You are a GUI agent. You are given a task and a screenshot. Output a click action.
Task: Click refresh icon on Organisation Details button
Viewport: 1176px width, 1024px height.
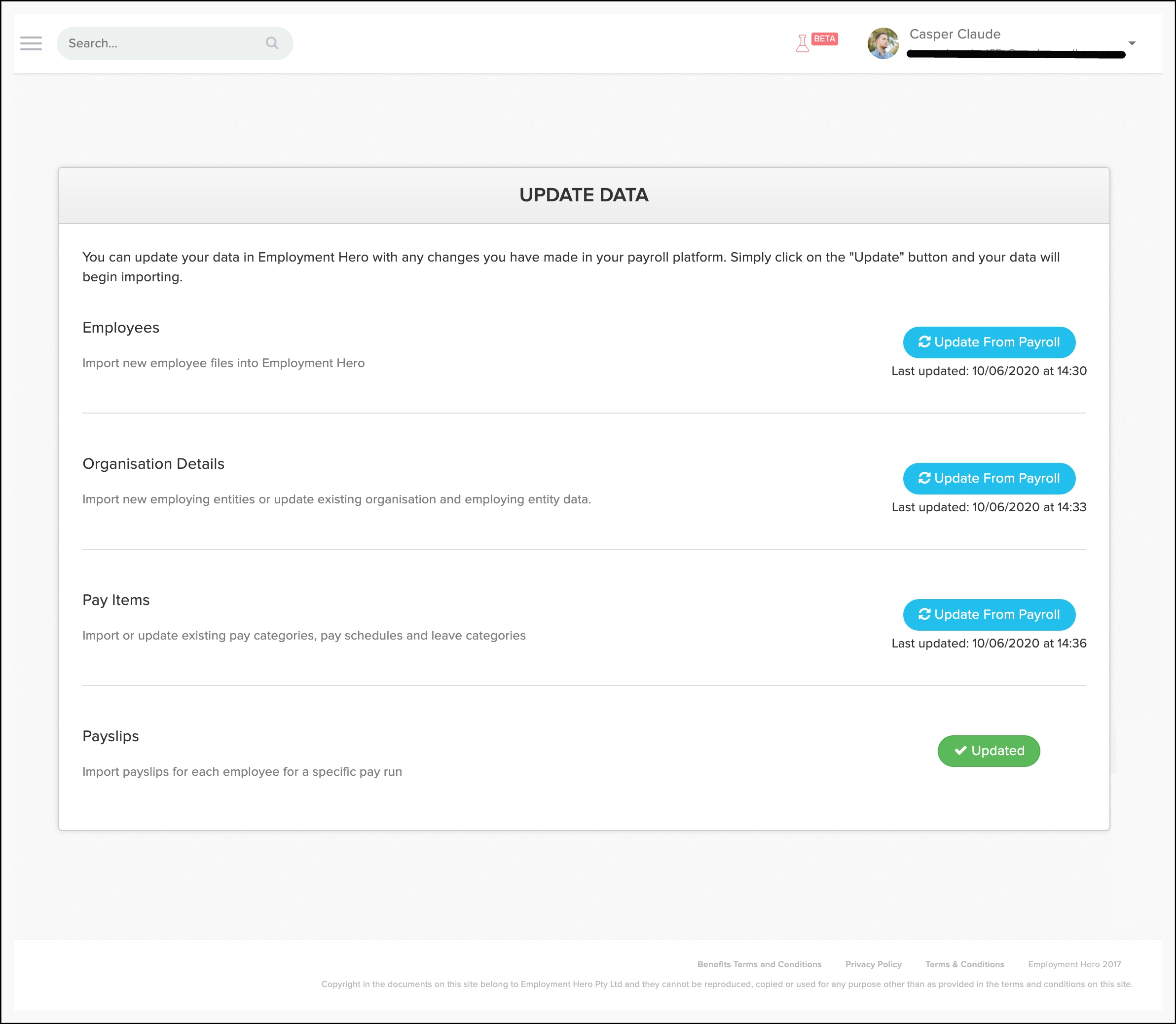(x=924, y=478)
